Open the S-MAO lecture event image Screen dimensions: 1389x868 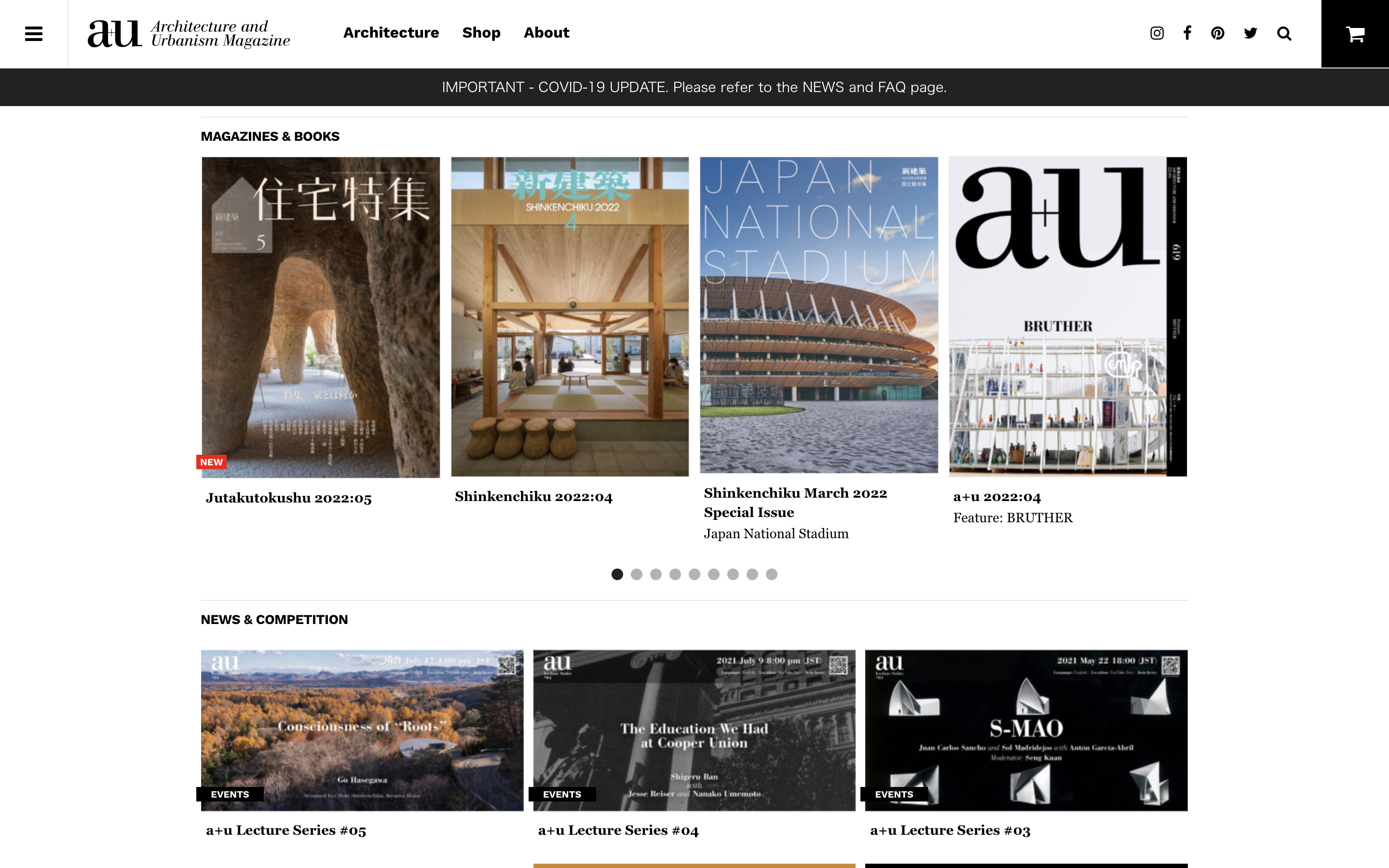[x=1026, y=730]
